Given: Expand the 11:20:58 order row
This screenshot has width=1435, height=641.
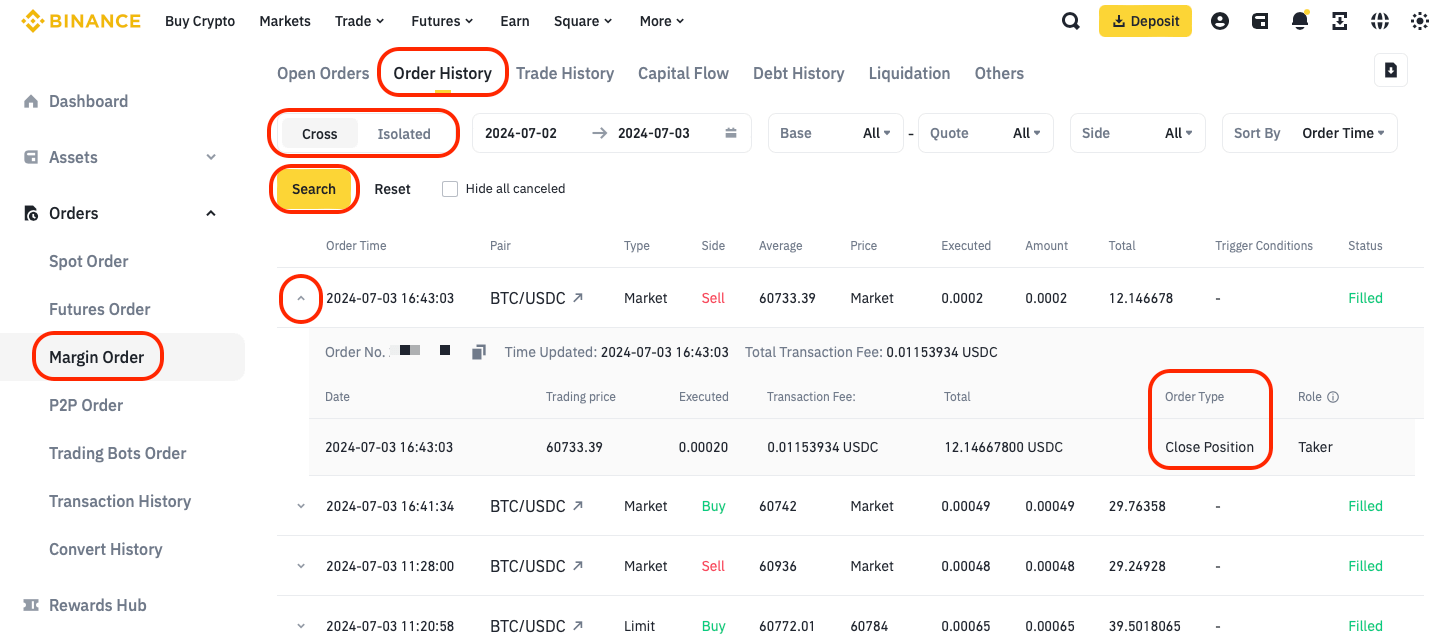Looking at the screenshot, I should pos(301,626).
